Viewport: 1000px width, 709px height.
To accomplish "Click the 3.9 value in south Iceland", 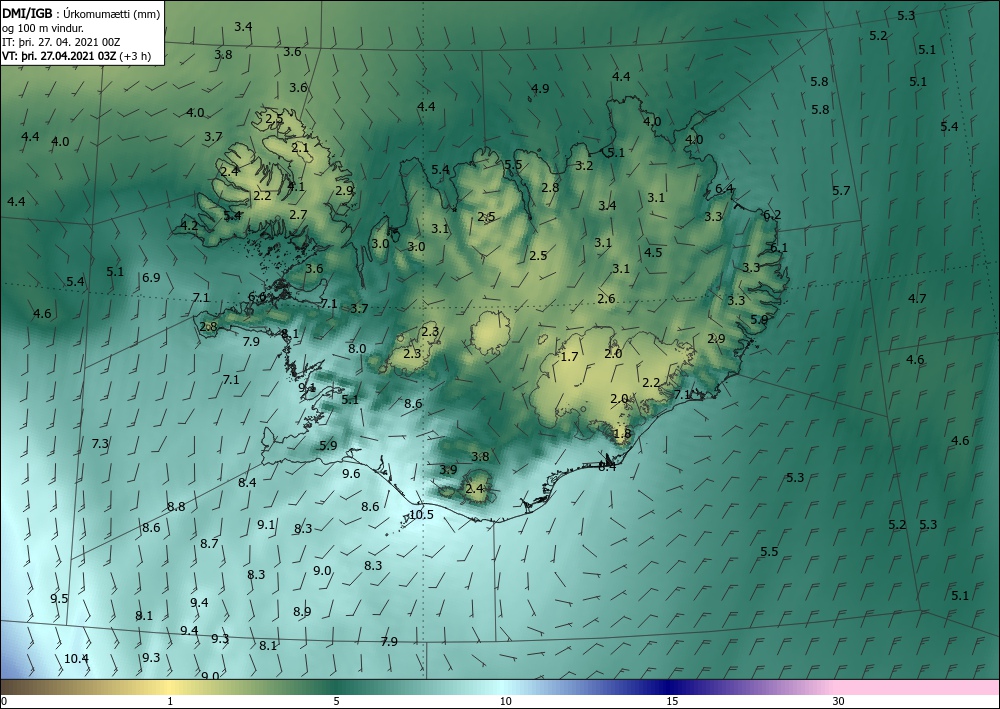I will (x=448, y=470).
